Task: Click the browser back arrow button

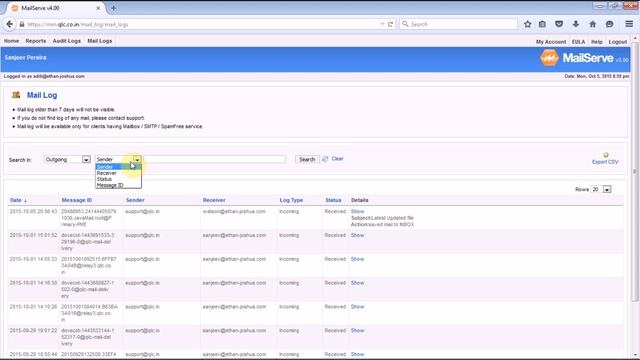Action: 9,24
